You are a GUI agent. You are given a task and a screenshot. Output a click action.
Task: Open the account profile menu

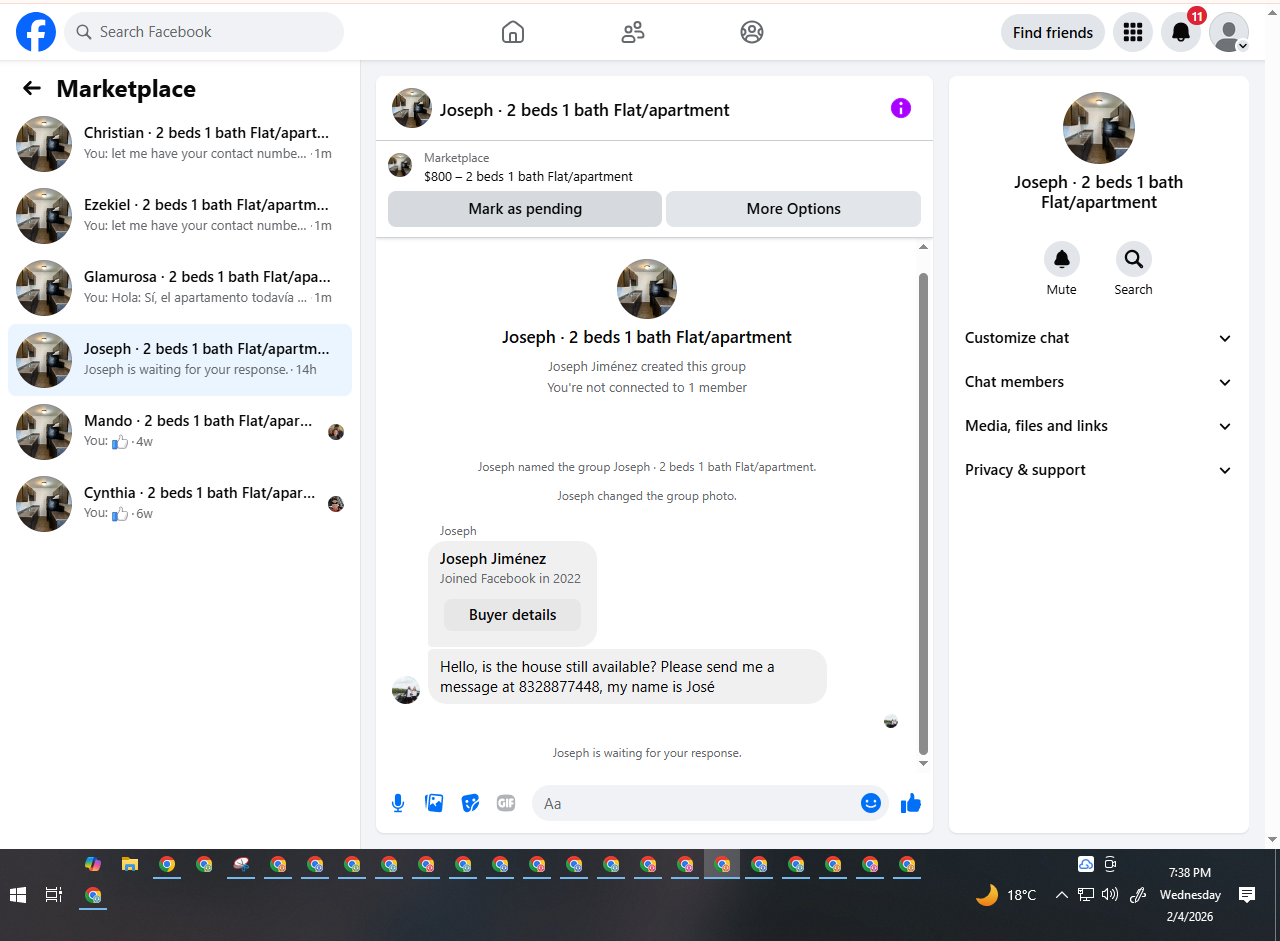click(1229, 32)
